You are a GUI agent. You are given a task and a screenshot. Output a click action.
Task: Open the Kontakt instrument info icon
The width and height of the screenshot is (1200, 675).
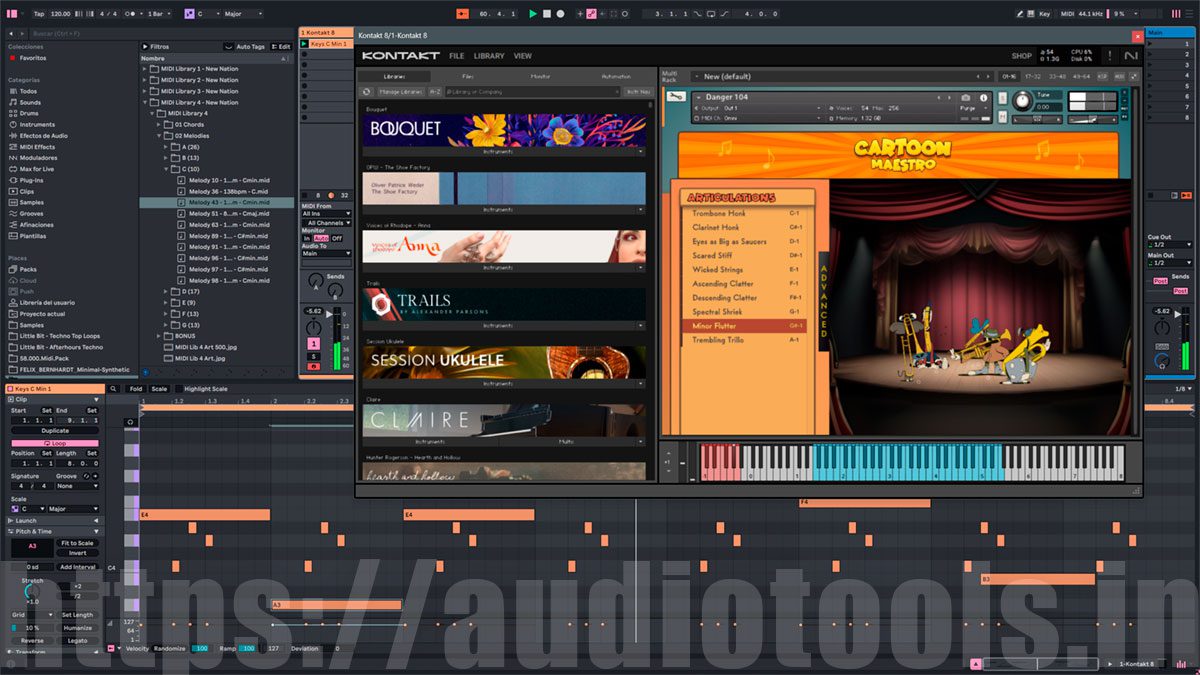984,98
